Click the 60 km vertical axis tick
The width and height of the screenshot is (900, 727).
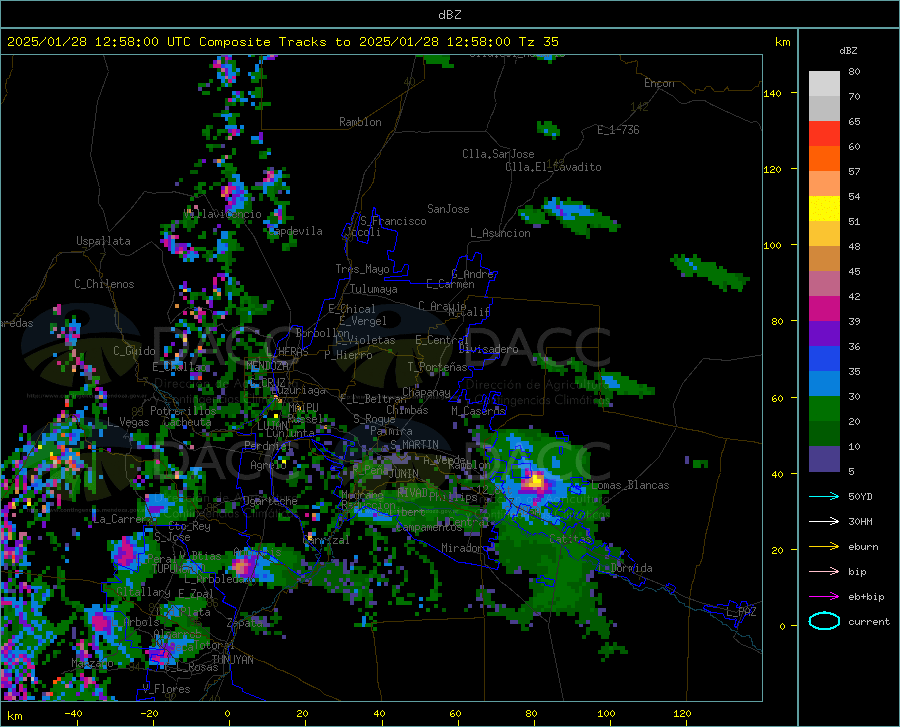(777, 398)
